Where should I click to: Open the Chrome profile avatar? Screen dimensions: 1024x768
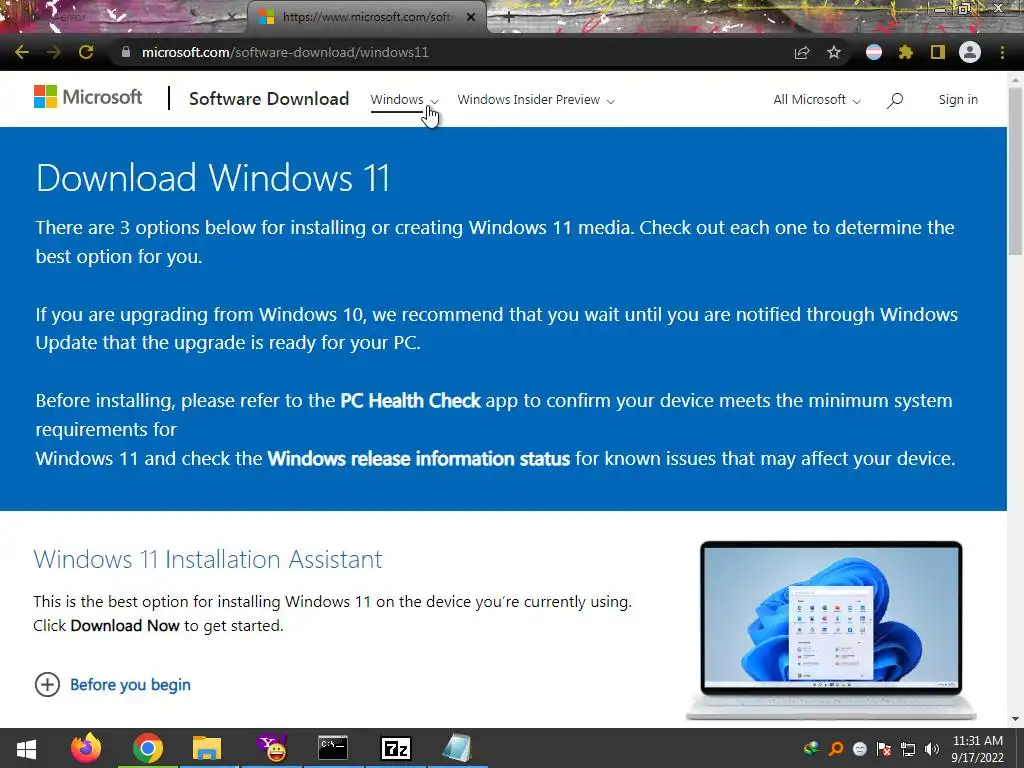pyautogui.click(x=970, y=52)
